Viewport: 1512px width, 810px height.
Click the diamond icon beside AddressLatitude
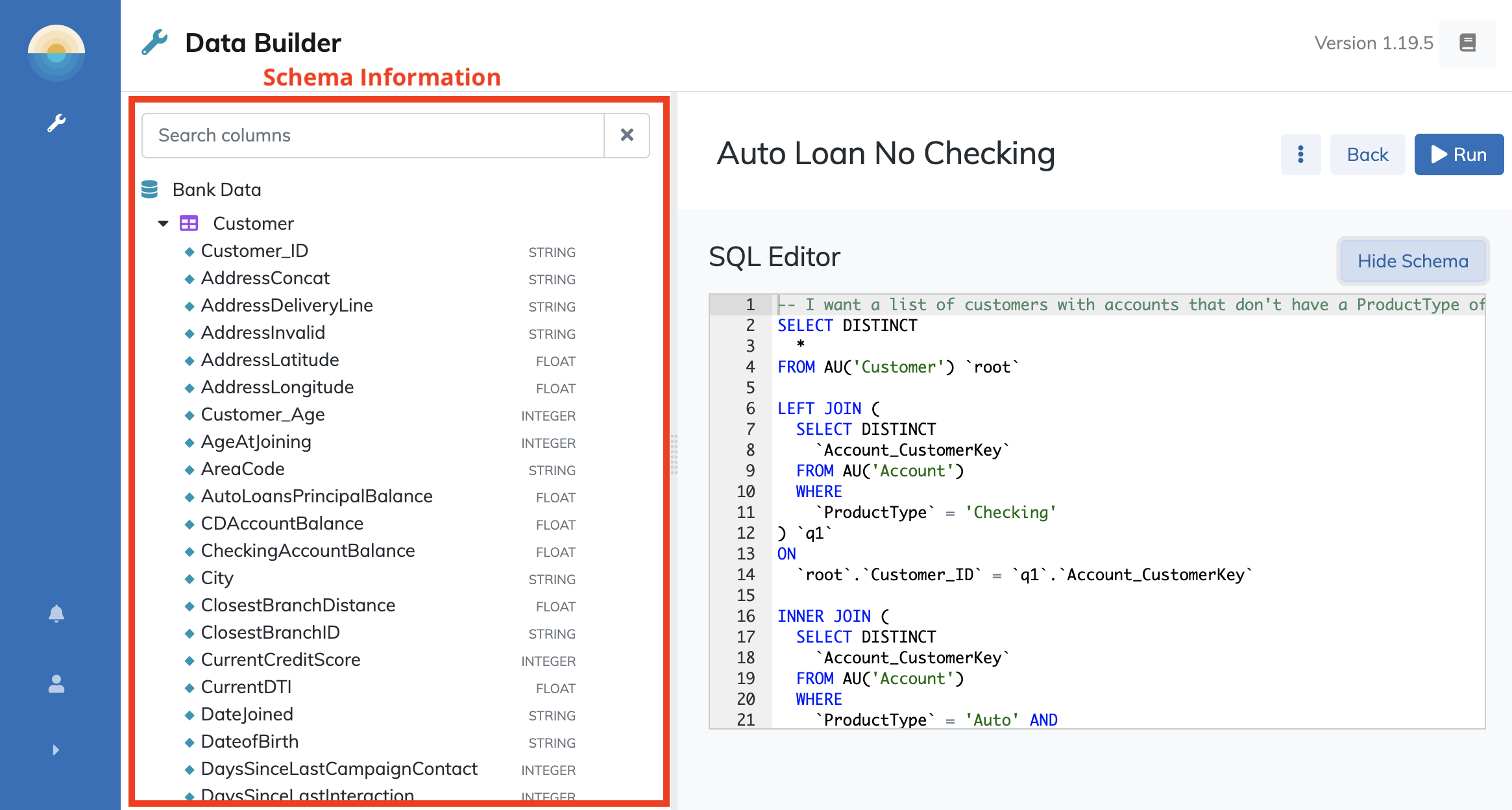[189, 361]
